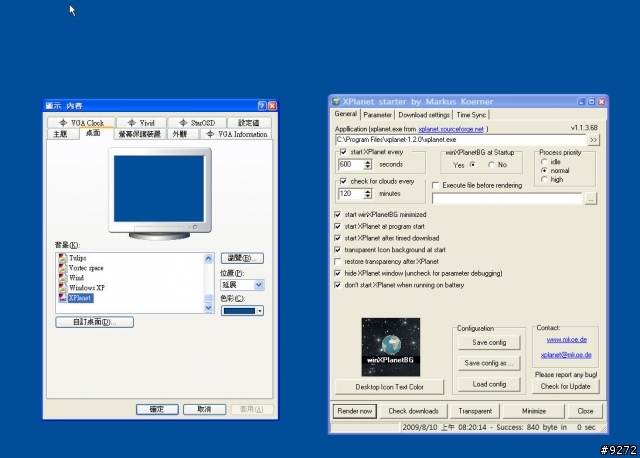Click the help question-mark button in Display Properties
Screen dimensions: 640x458
coord(262,106)
